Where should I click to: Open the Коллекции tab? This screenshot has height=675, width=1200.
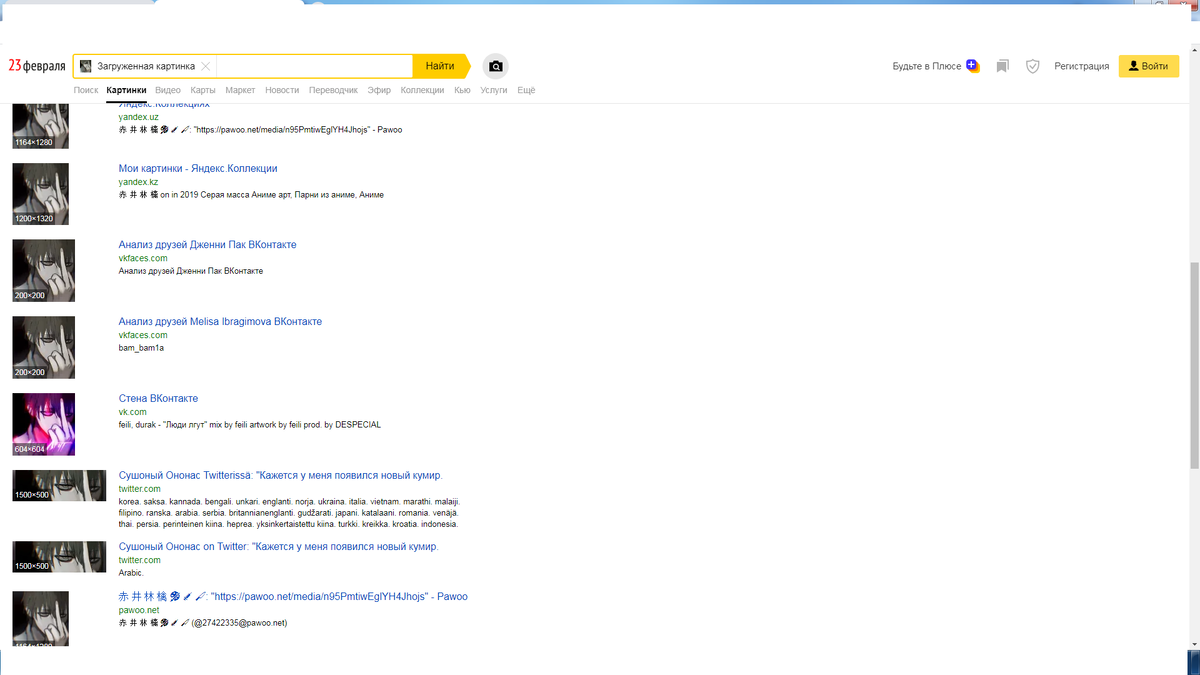[422, 90]
